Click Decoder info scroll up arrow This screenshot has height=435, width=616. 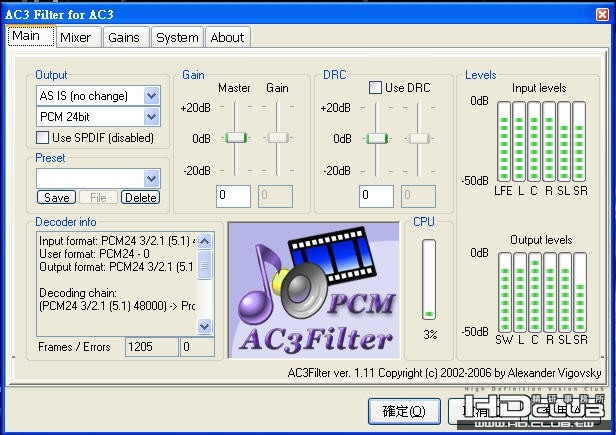point(205,241)
